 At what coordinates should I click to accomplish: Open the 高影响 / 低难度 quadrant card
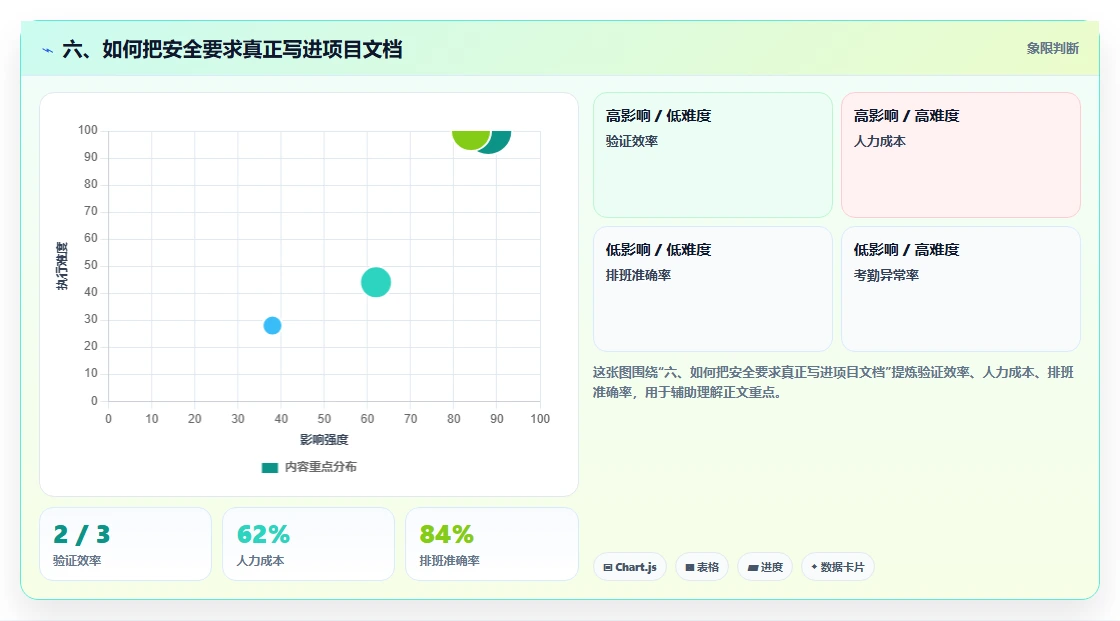point(713,155)
